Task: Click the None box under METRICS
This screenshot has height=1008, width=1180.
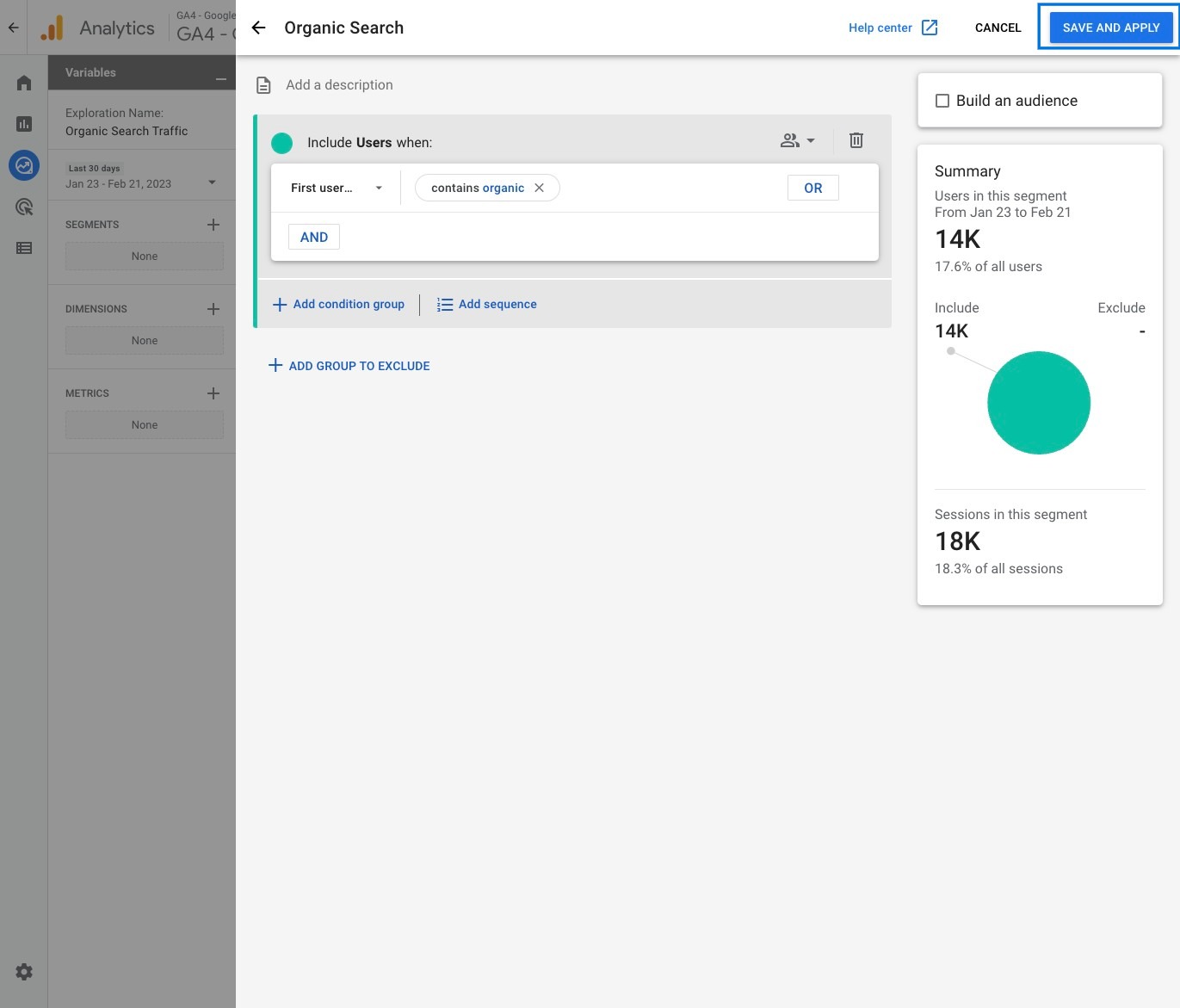Action: [145, 425]
